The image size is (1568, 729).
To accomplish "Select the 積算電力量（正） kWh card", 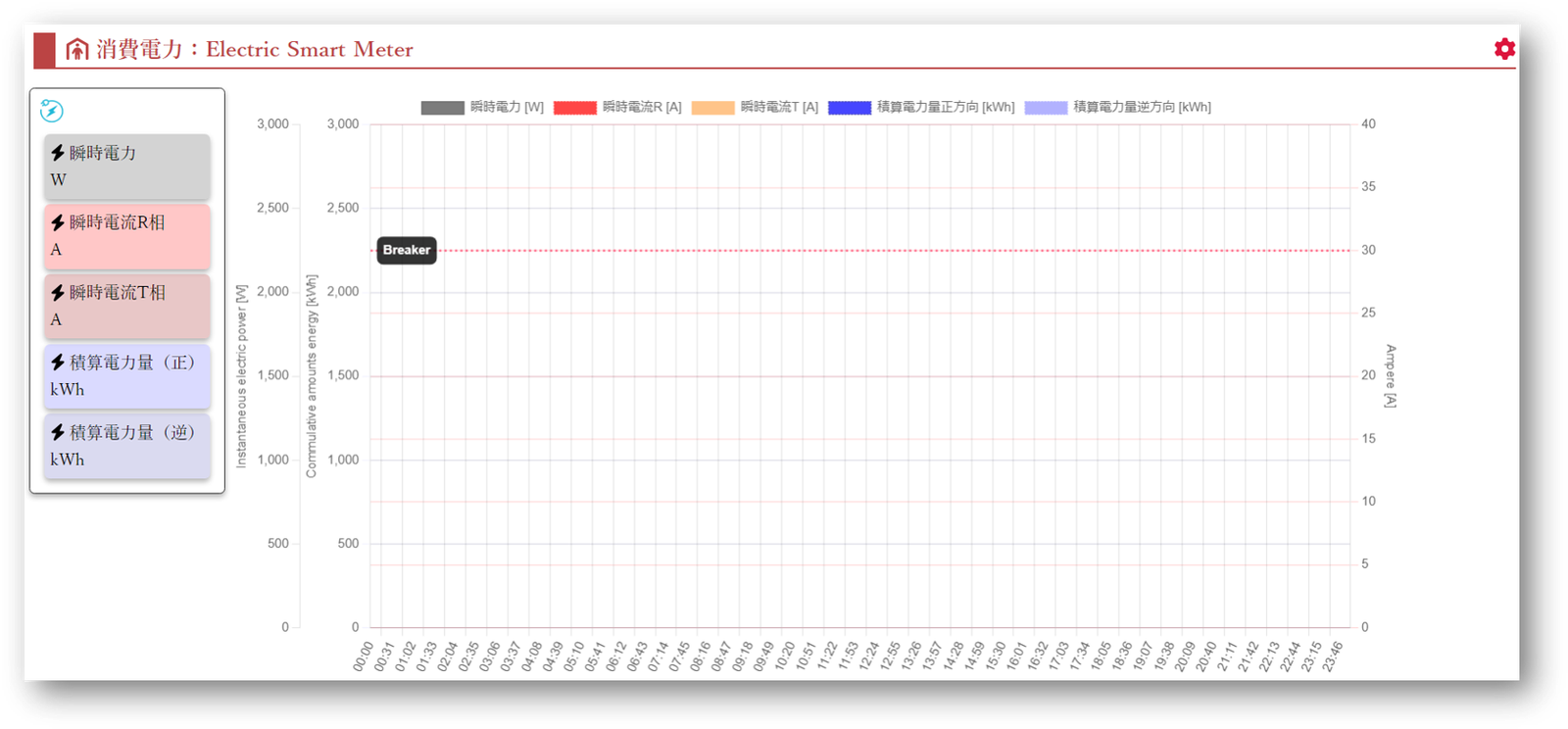I will coord(127,376).
